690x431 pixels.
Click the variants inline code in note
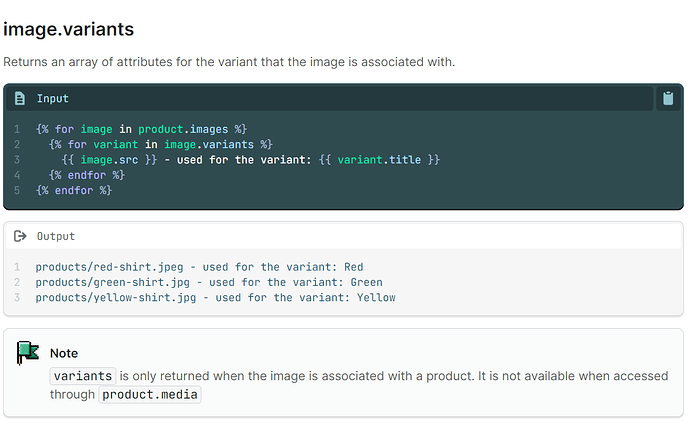(83, 376)
